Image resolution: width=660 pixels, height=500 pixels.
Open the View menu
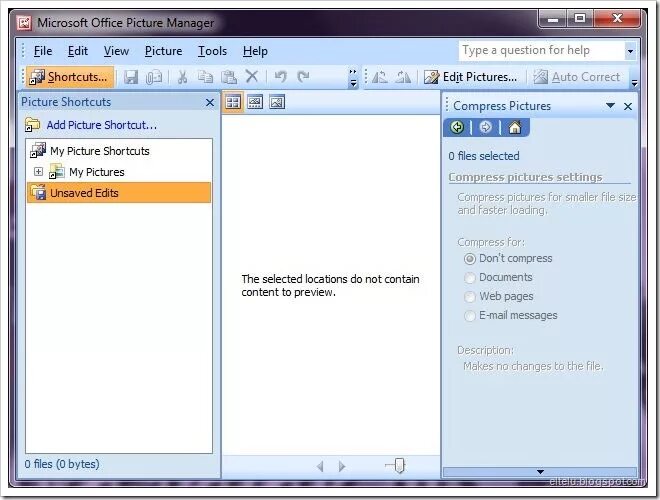(116, 51)
